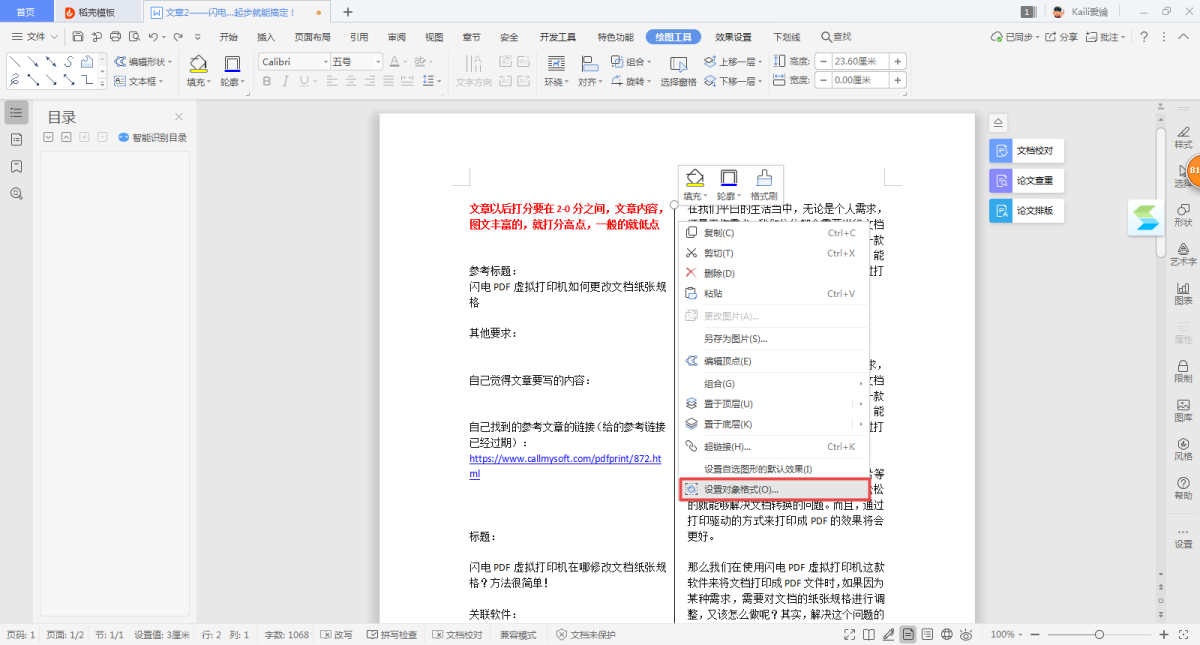Click the Format Painter icon in floating toolbar
The height and width of the screenshot is (645, 1200).
pos(764,184)
